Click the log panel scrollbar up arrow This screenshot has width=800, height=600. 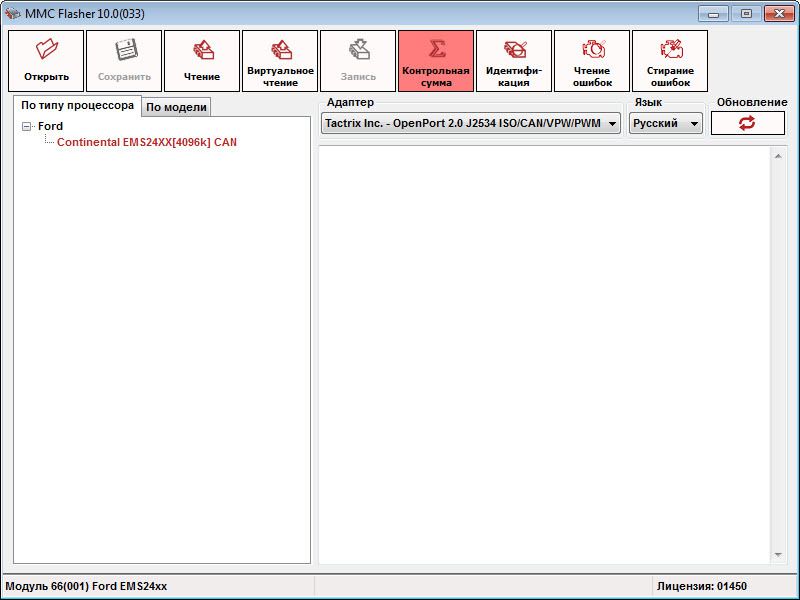[x=779, y=155]
